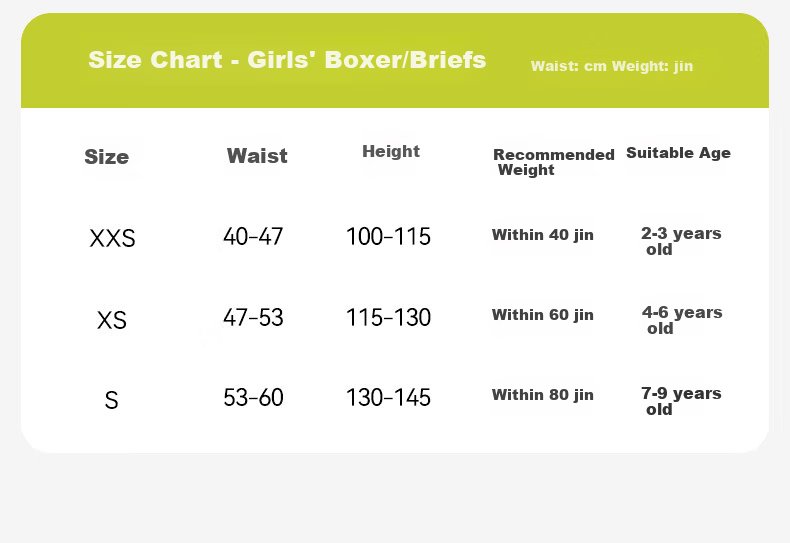Click the 40-47 waist value

tap(253, 236)
